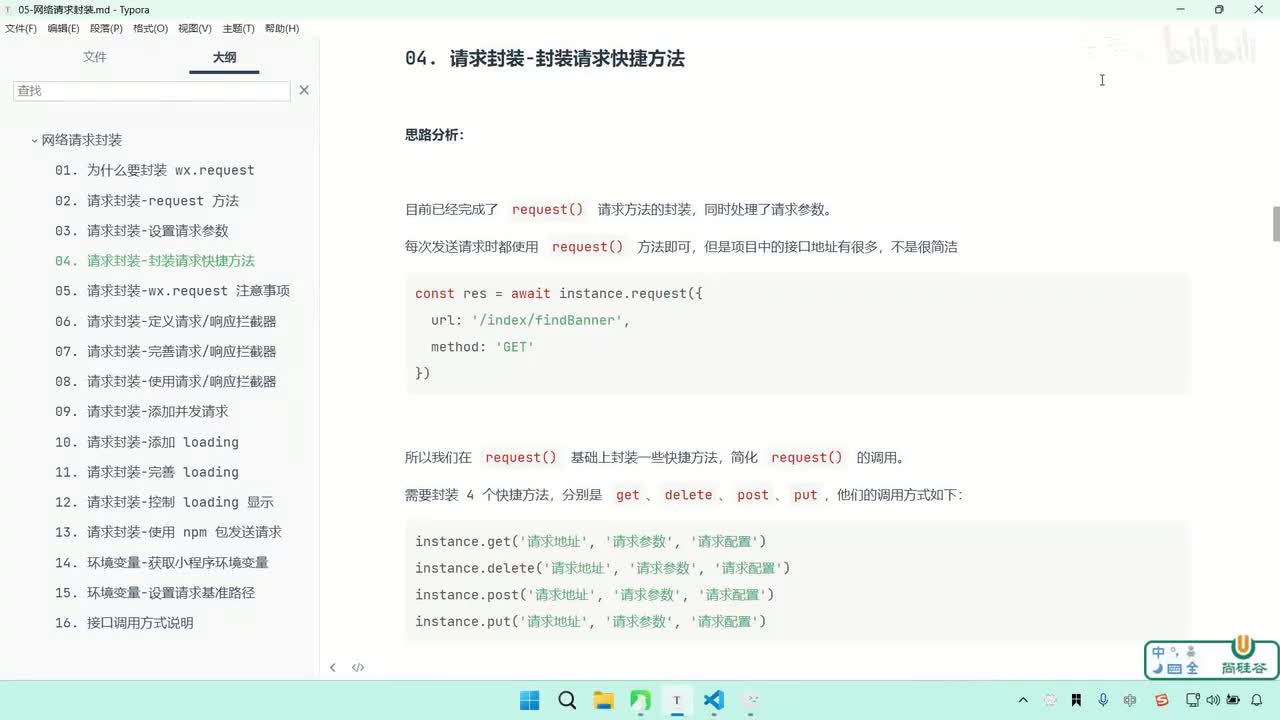The width and height of the screenshot is (1280, 720).
Task: Show hidden system tray icons
Action: coord(1023,700)
